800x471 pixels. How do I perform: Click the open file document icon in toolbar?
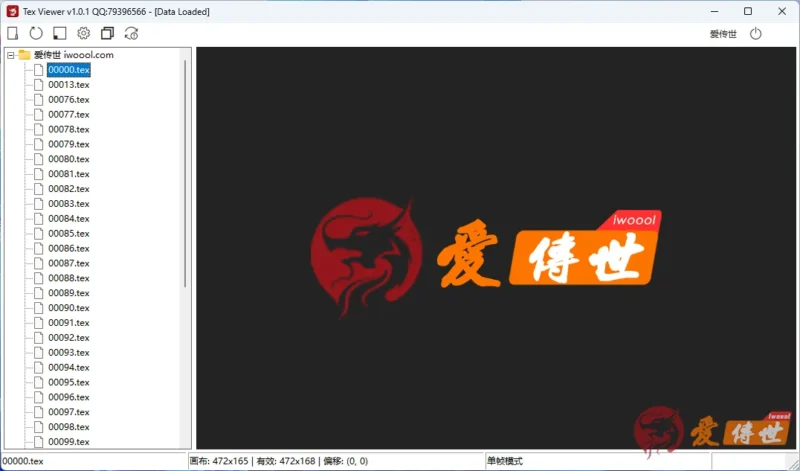coord(13,34)
